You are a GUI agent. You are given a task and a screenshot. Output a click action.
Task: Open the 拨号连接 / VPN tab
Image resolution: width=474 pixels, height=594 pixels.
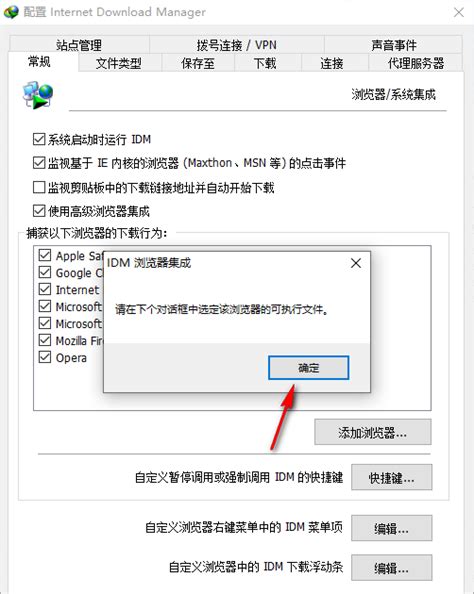pos(236,45)
